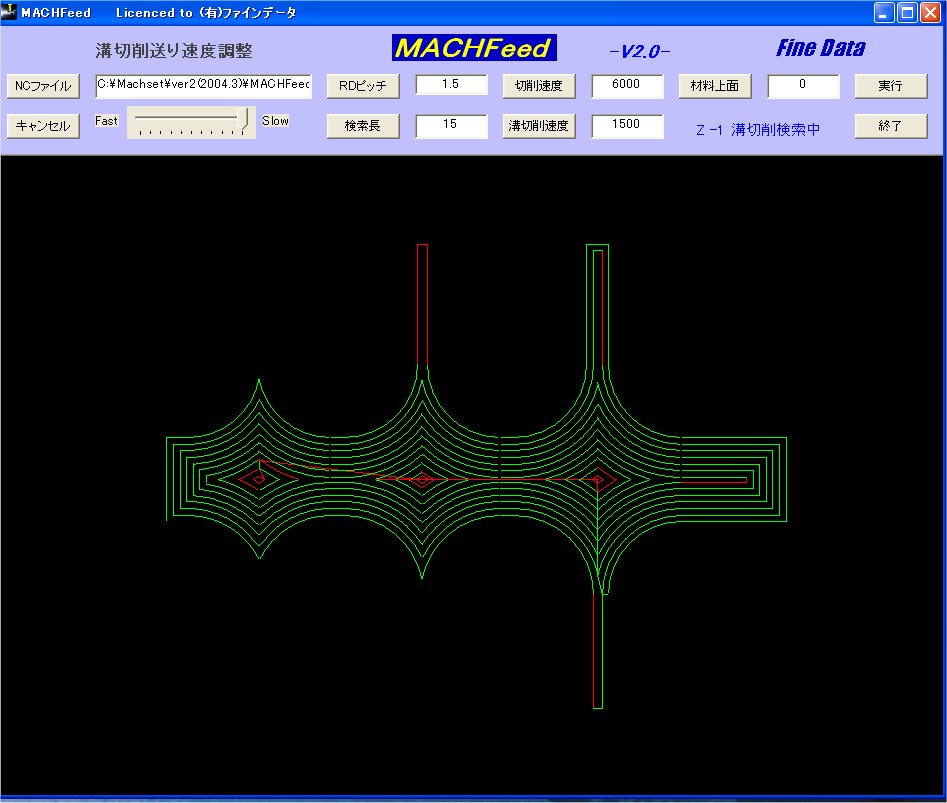Focus the 溝切削速度 value field 1500
The image size is (947, 803).
(627, 126)
